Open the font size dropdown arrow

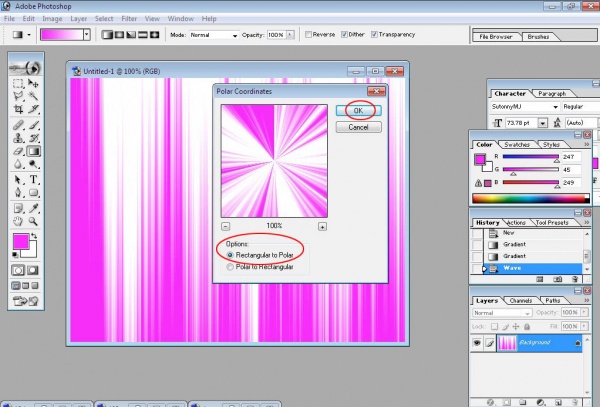[x=543, y=123]
